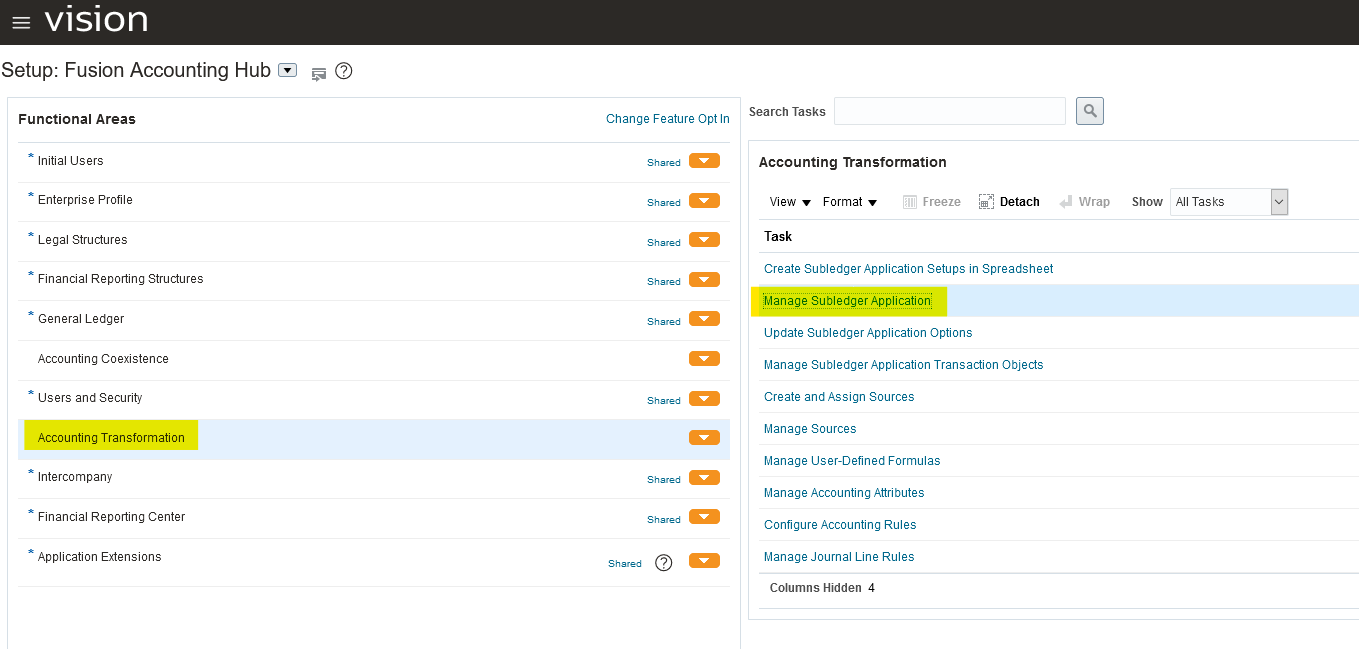Open the setup offering dropdown arrow
1359x649 pixels.
[x=288, y=70]
